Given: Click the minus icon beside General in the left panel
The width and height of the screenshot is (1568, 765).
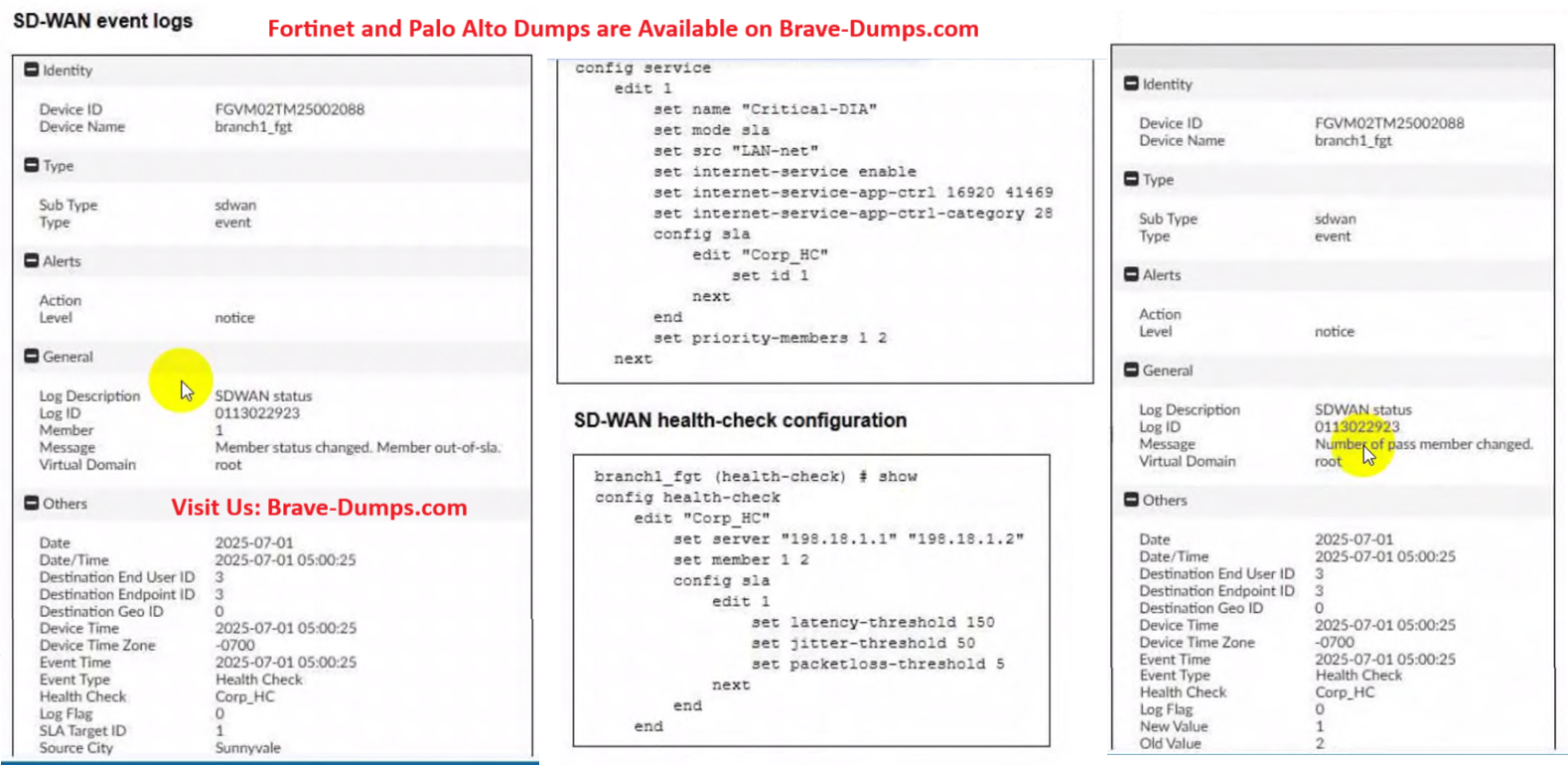Looking at the screenshot, I should (x=32, y=356).
